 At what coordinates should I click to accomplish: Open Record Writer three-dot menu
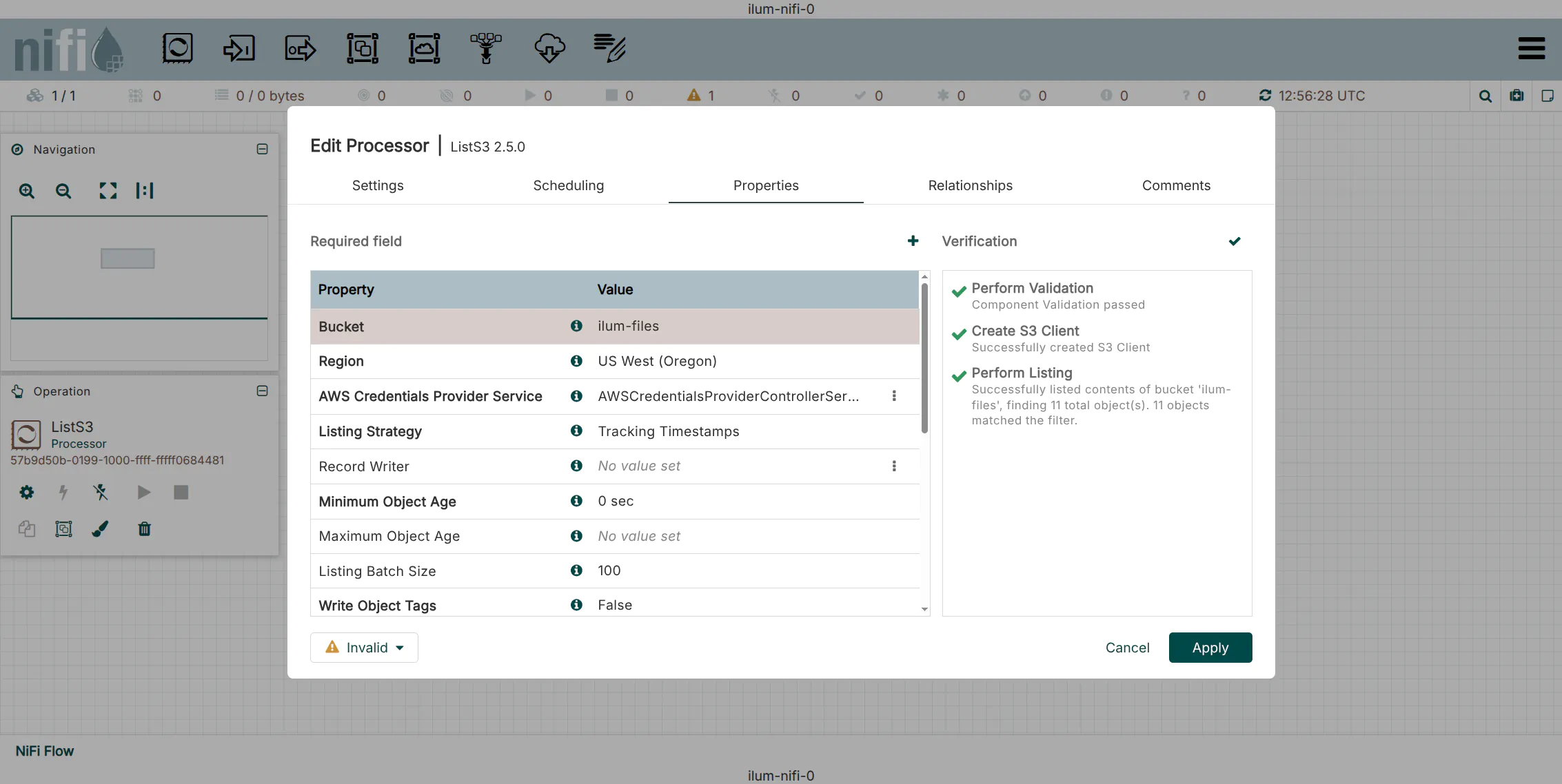[894, 466]
